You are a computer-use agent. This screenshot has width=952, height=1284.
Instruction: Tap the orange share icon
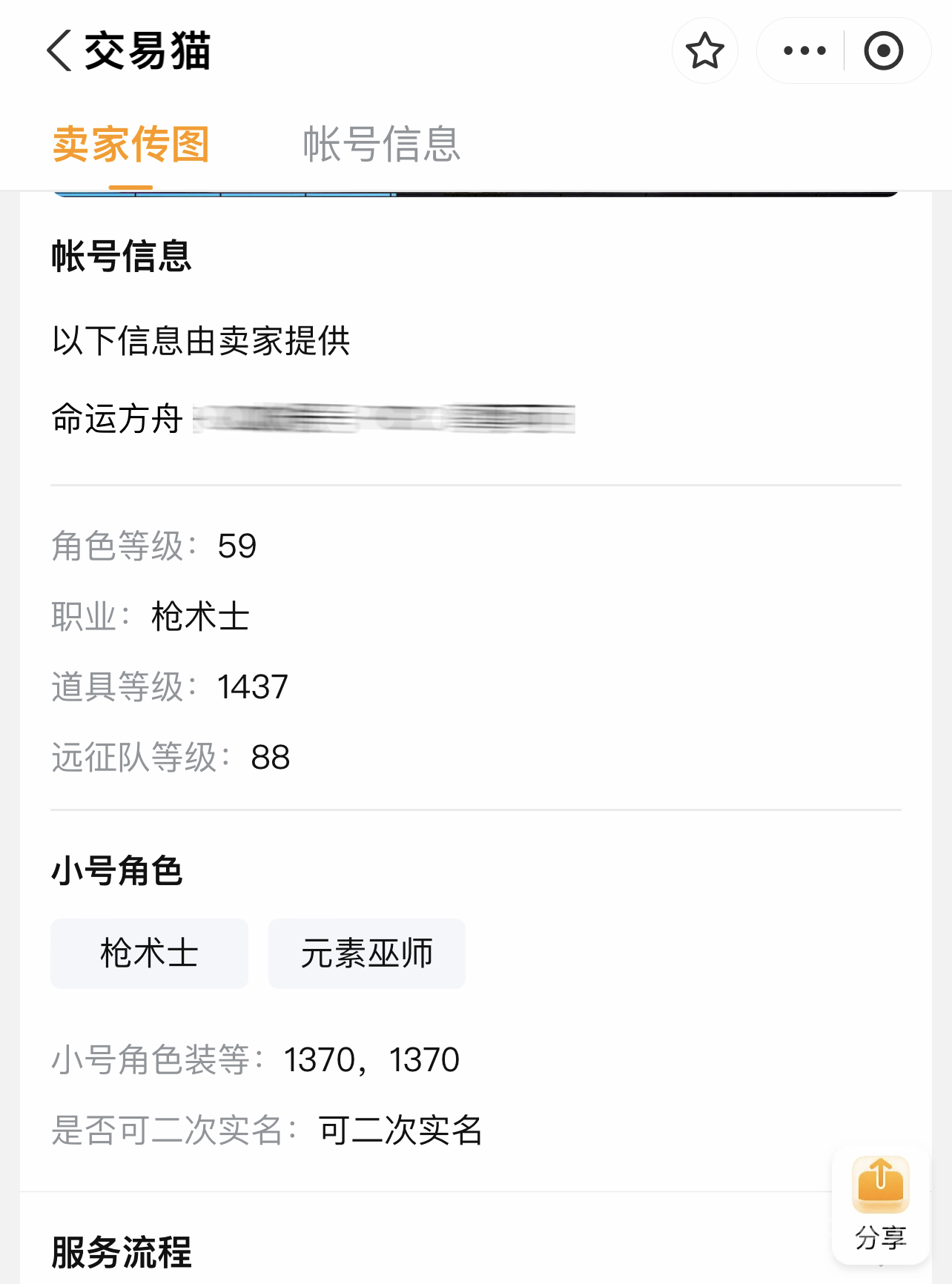[x=880, y=1182]
